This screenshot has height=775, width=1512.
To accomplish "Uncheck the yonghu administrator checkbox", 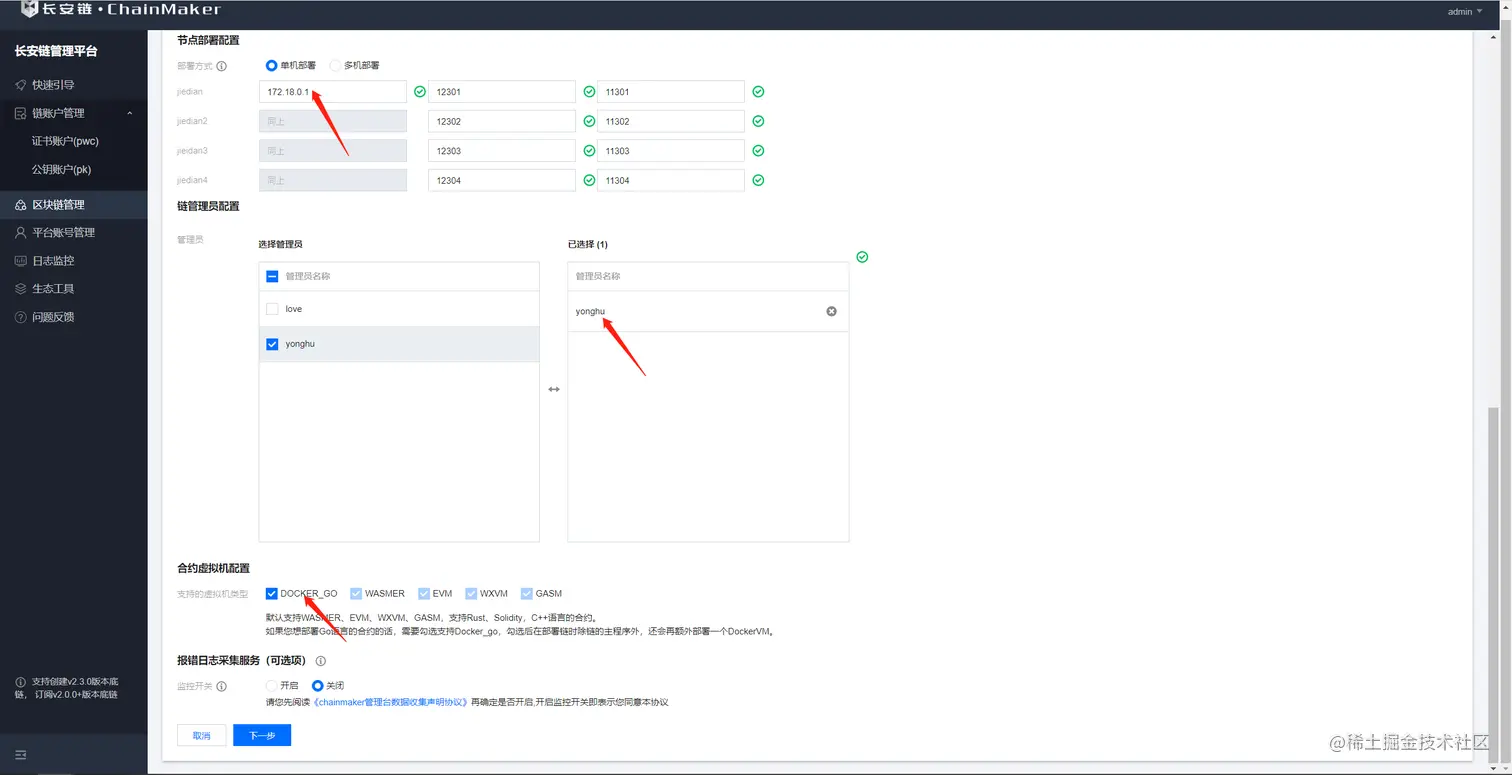I will point(272,344).
